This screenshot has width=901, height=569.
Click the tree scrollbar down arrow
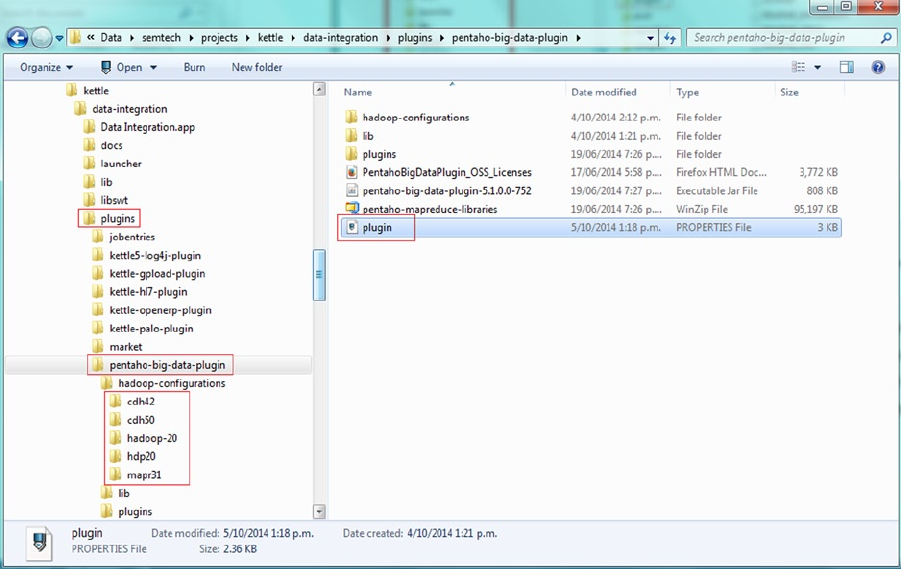[x=319, y=511]
